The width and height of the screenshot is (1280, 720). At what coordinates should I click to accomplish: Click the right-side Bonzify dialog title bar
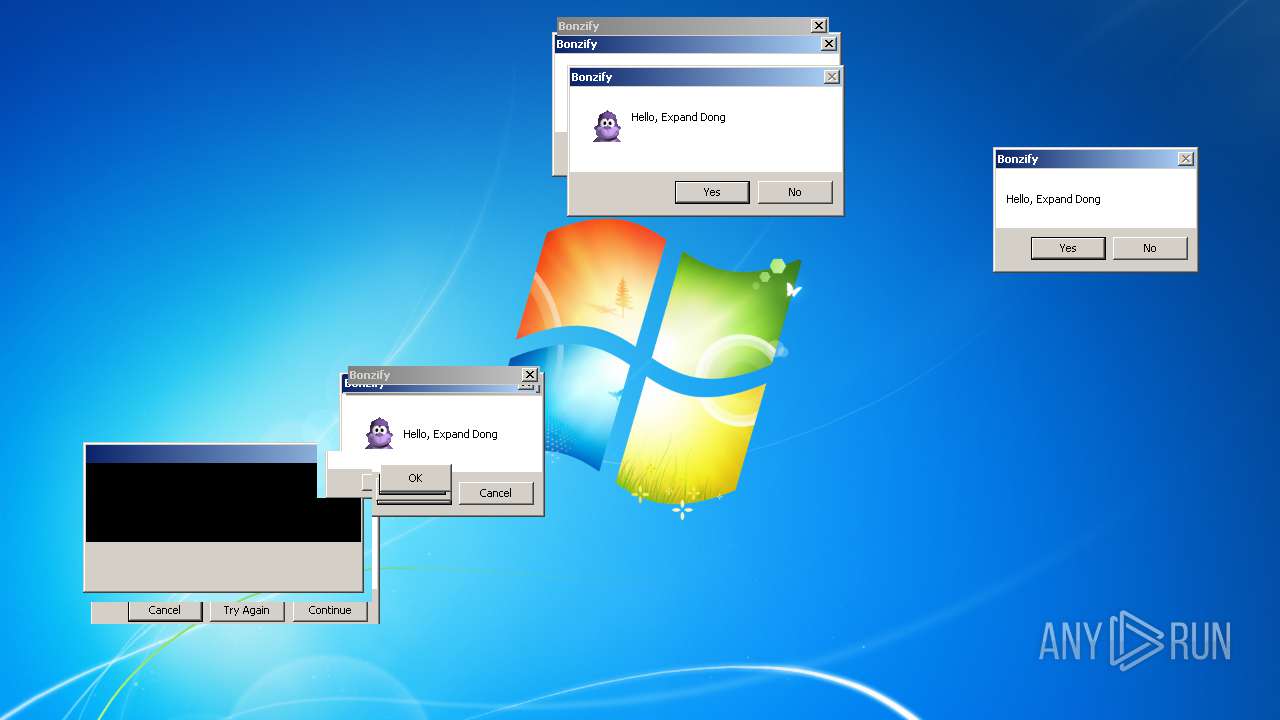(x=1095, y=159)
